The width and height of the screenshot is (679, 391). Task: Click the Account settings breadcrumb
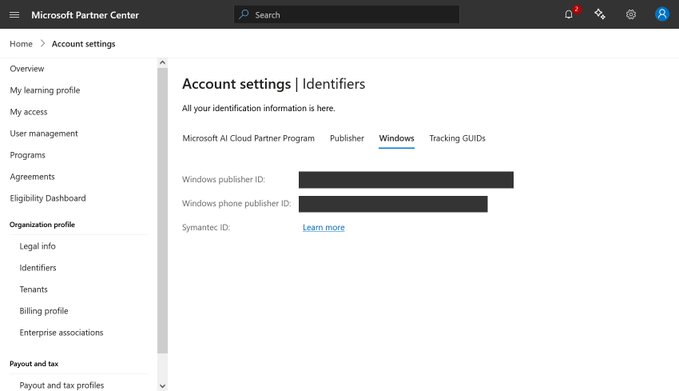pyautogui.click(x=84, y=44)
